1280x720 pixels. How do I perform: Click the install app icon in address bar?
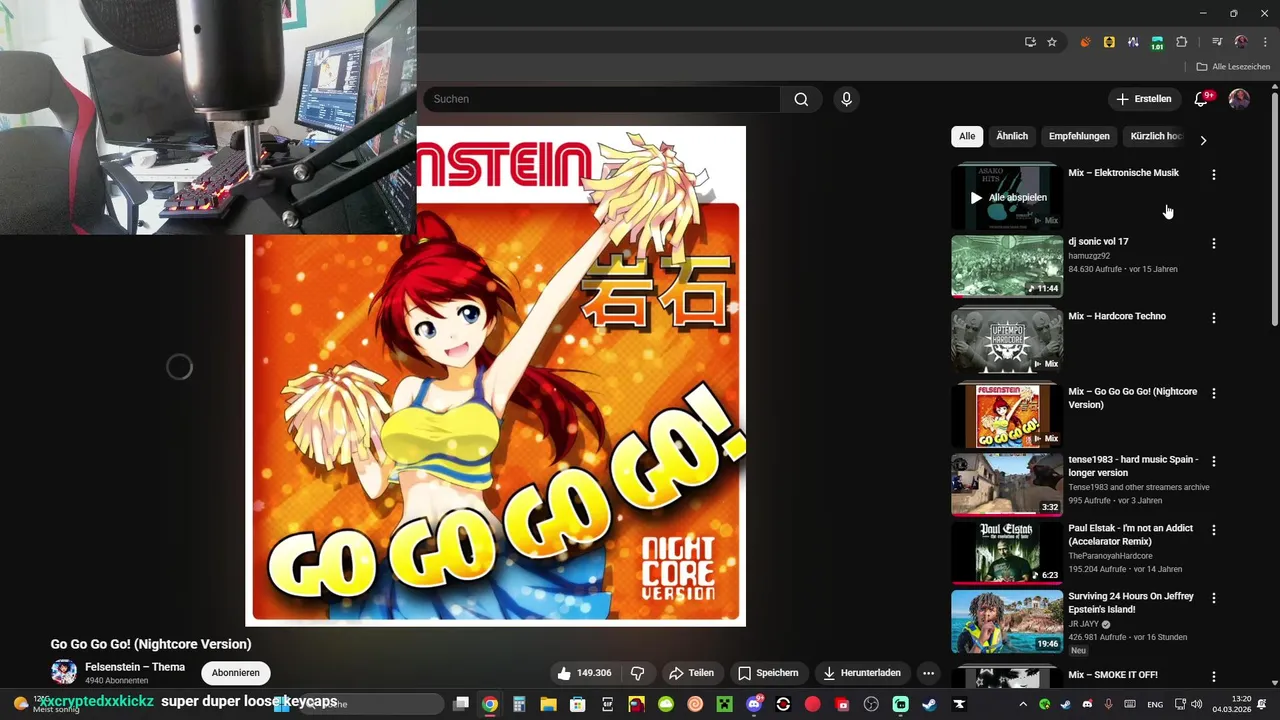pos(1030,42)
